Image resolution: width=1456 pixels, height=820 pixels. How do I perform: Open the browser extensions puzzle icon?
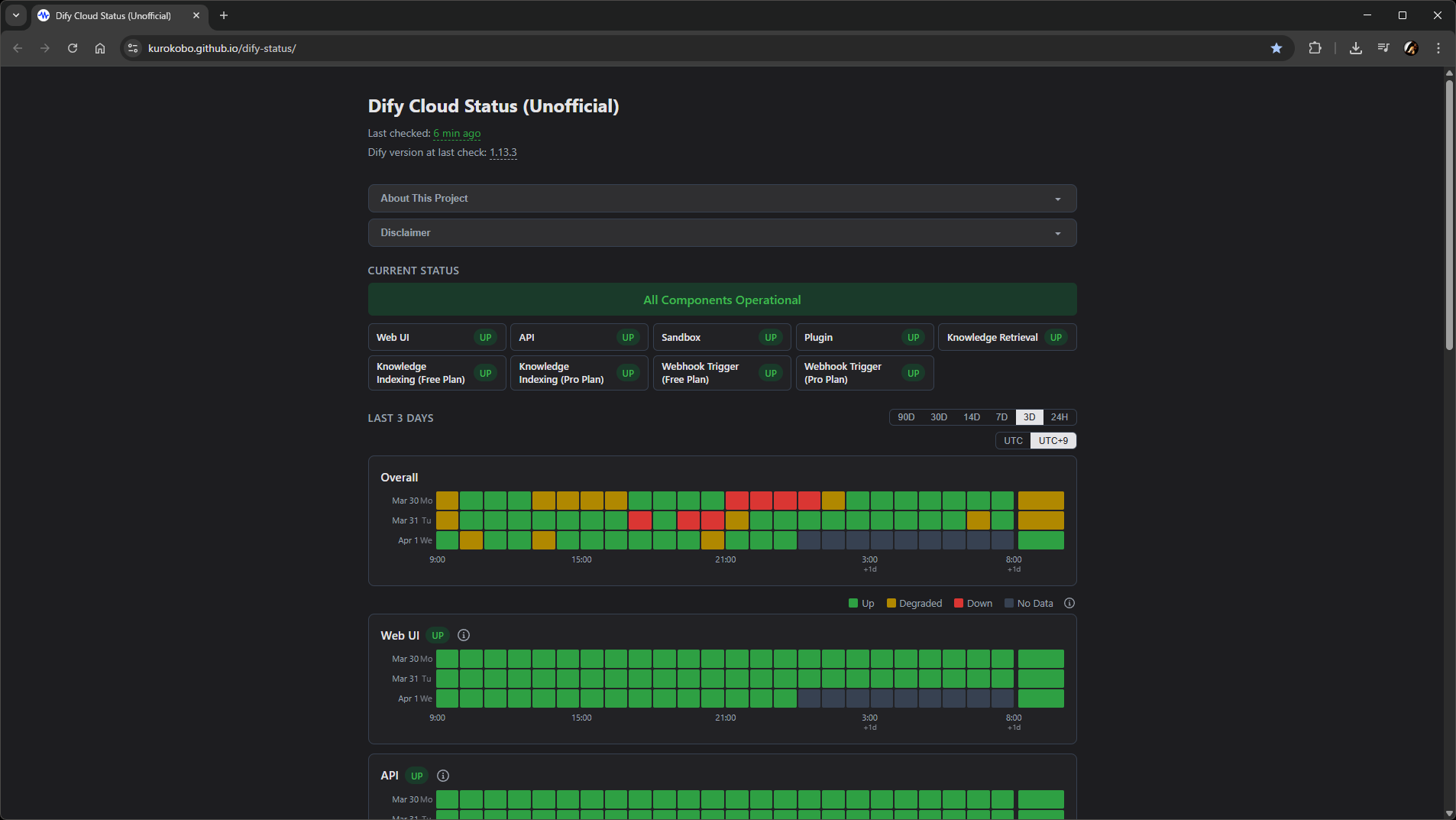[1315, 48]
